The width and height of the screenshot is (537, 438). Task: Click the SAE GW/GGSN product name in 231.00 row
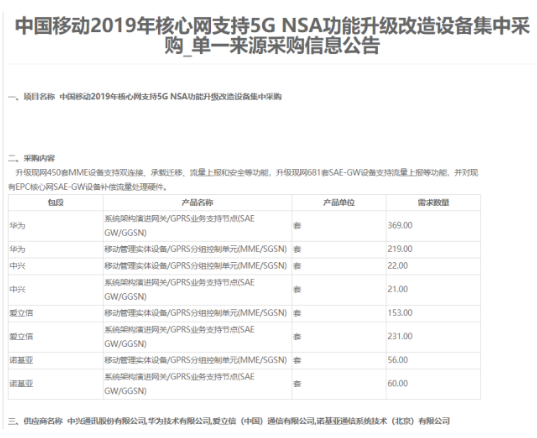[x=179, y=337]
